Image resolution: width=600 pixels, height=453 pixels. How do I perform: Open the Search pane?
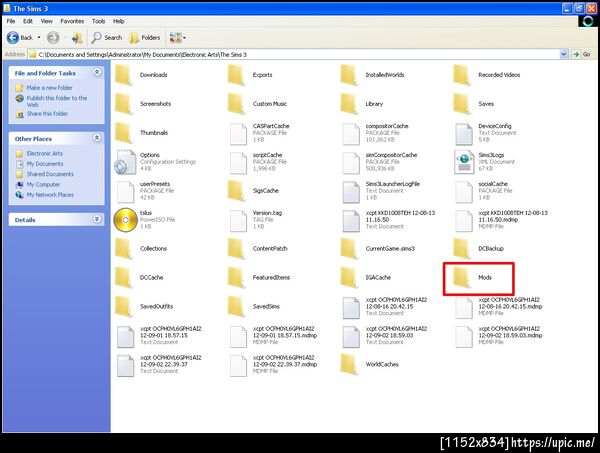click(107, 37)
